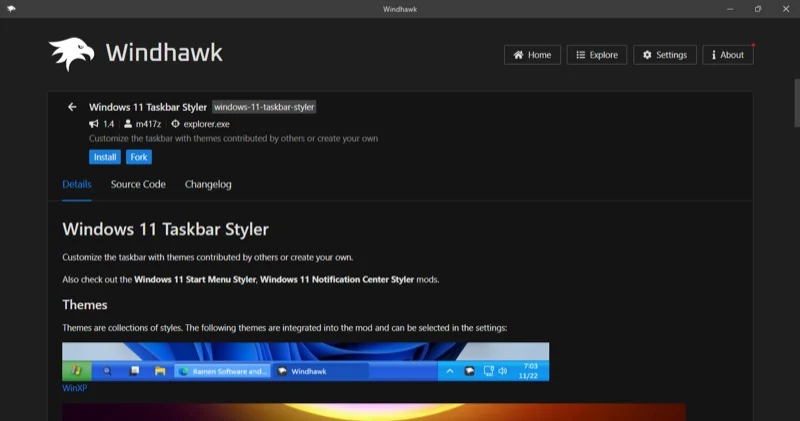Open Windows 11 Notification Center Styler link
800x421 pixels.
(x=337, y=279)
